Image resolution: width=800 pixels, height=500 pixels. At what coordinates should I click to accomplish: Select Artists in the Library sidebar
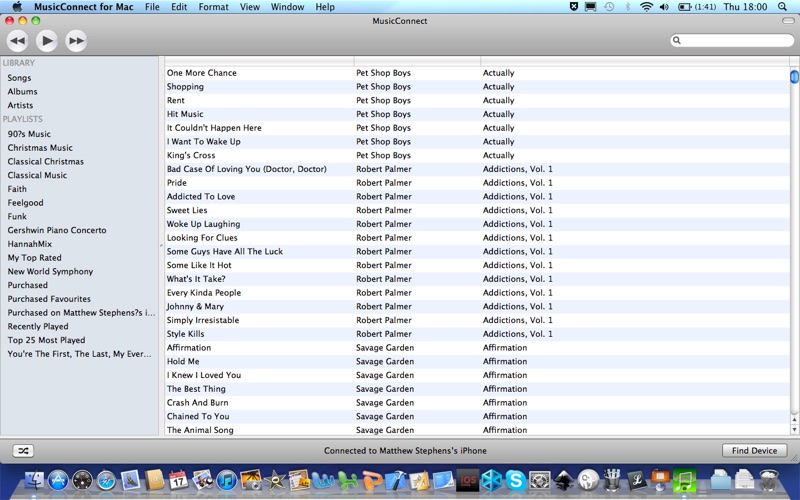20,105
